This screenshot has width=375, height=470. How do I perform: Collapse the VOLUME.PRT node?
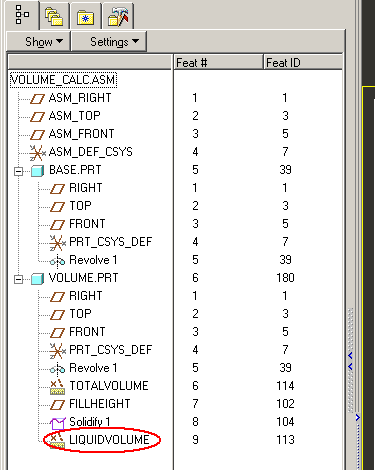[x=19, y=279]
